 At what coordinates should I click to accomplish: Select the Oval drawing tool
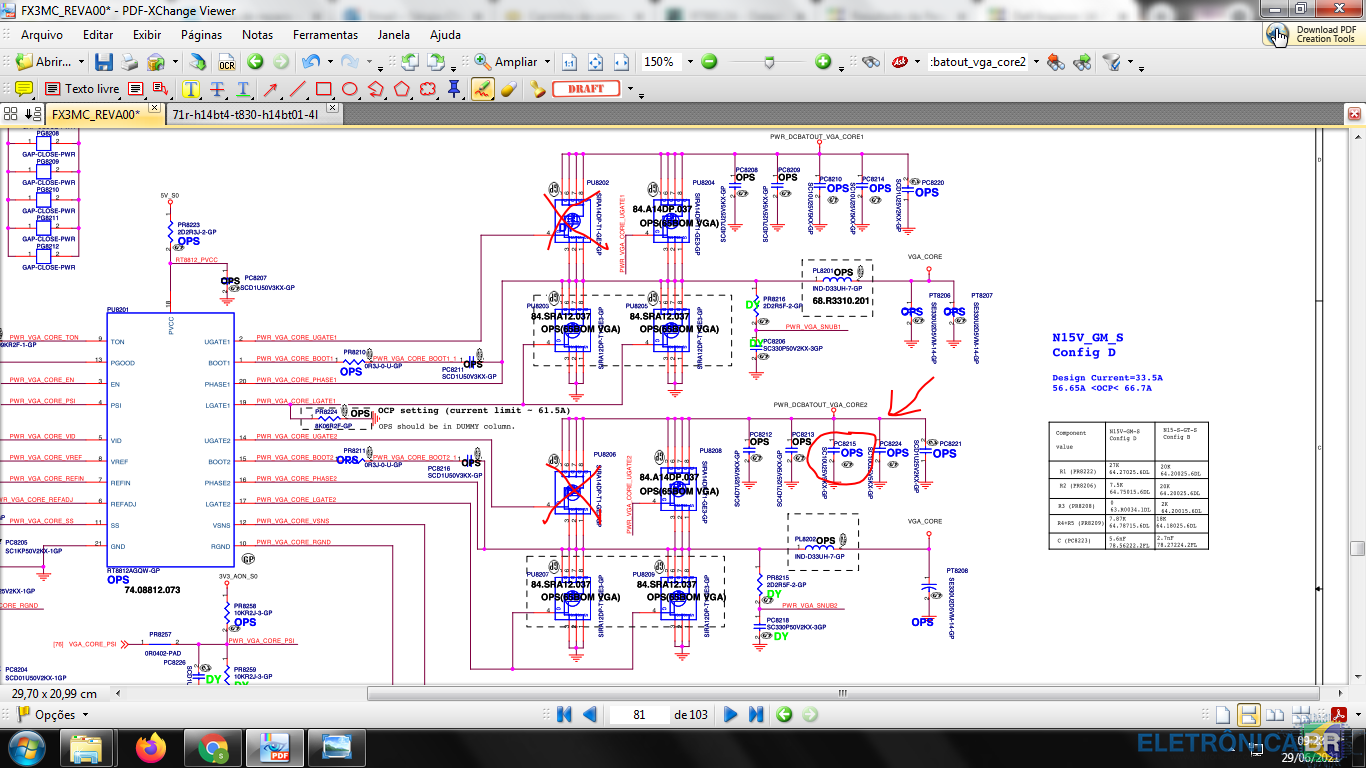pos(350,89)
